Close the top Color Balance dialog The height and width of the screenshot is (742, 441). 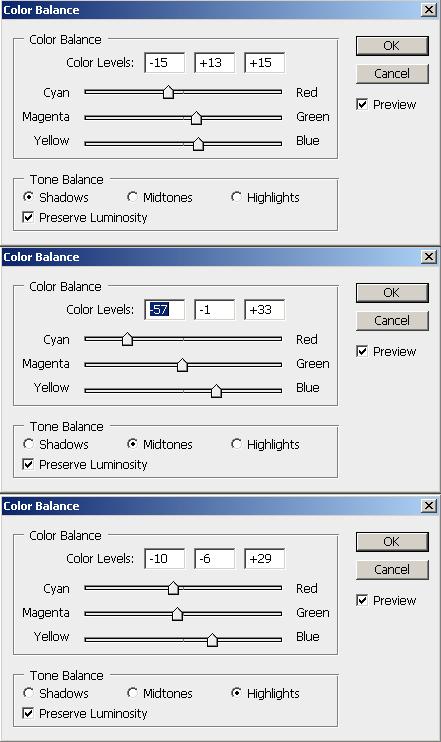[x=429, y=10]
